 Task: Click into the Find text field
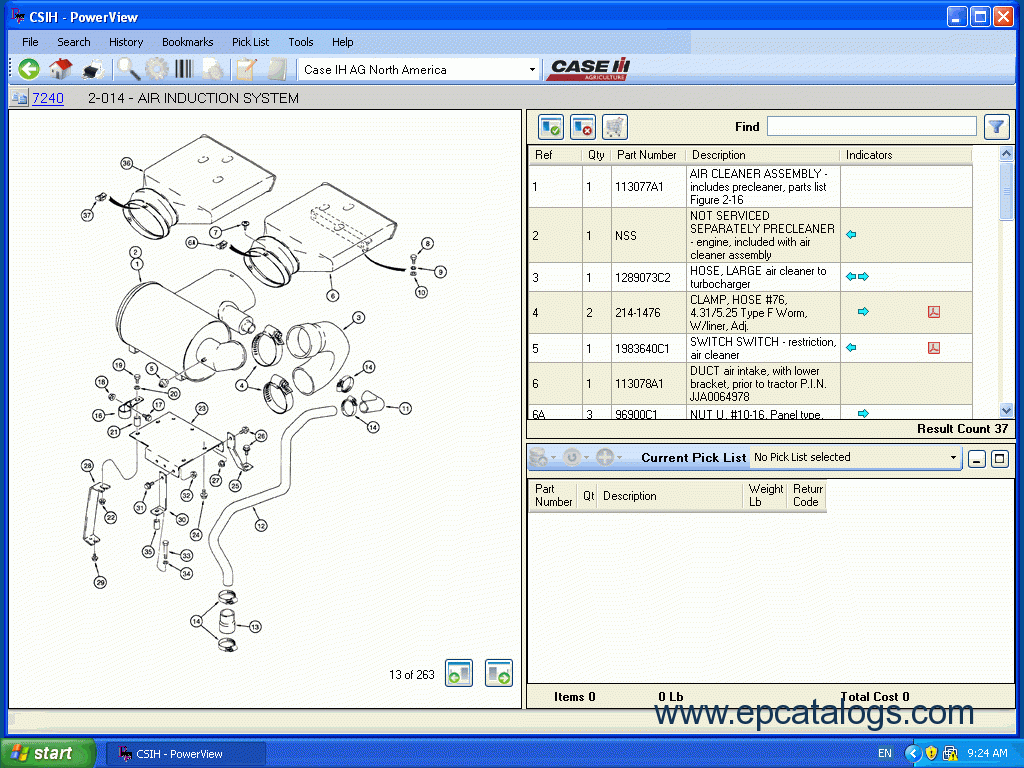coord(871,126)
